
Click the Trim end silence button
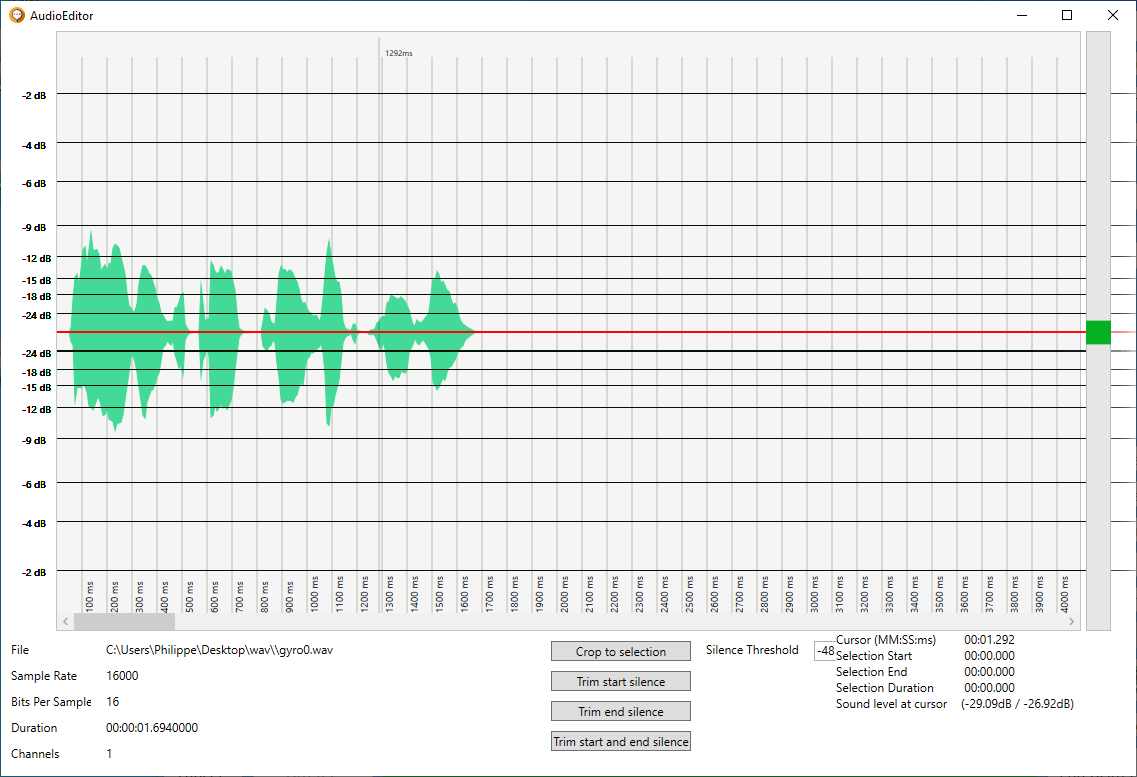coord(620,711)
